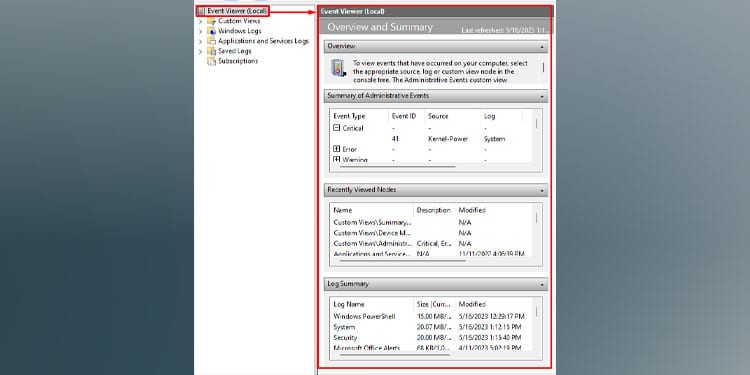Click the Saved Logs folder icon
Screen dimensions: 750x375
pos(211,51)
